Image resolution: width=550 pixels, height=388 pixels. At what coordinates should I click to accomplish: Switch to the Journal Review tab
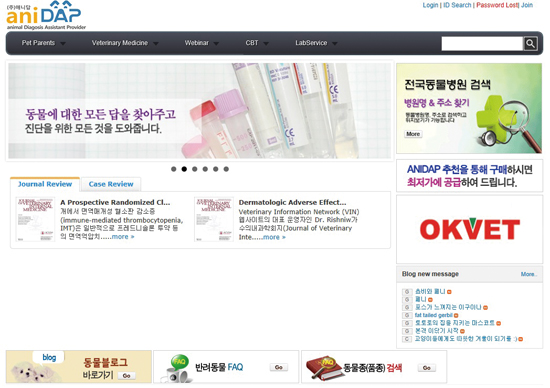(x=45, y=184)
